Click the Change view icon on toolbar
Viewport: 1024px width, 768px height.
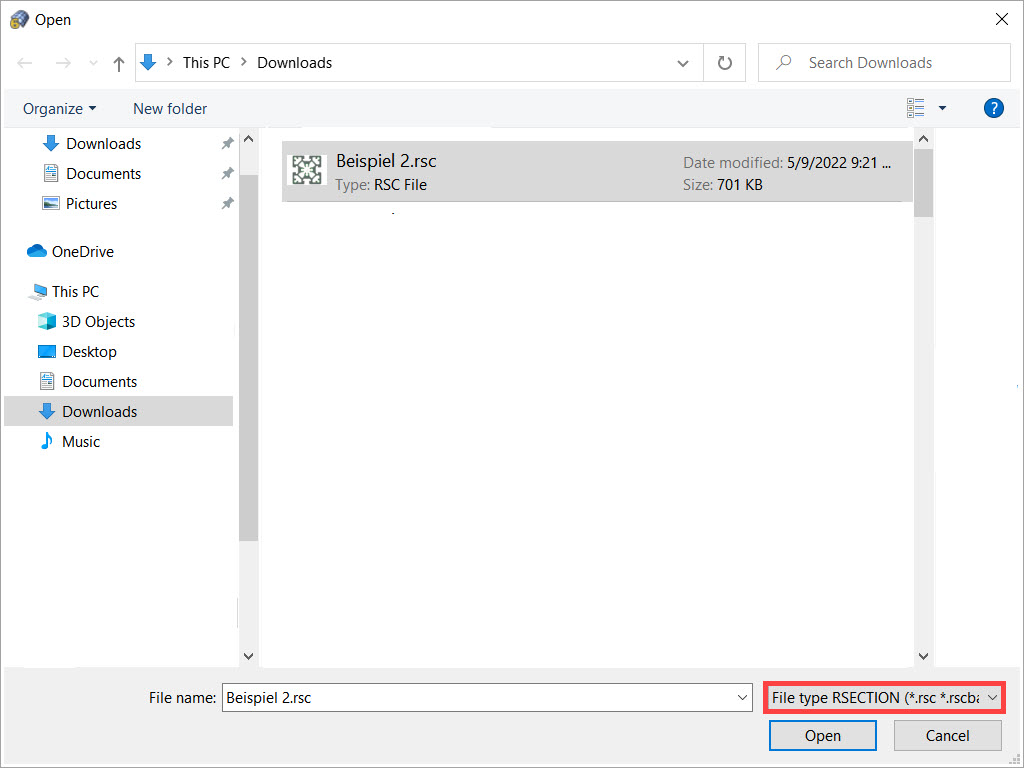point(915,107)
